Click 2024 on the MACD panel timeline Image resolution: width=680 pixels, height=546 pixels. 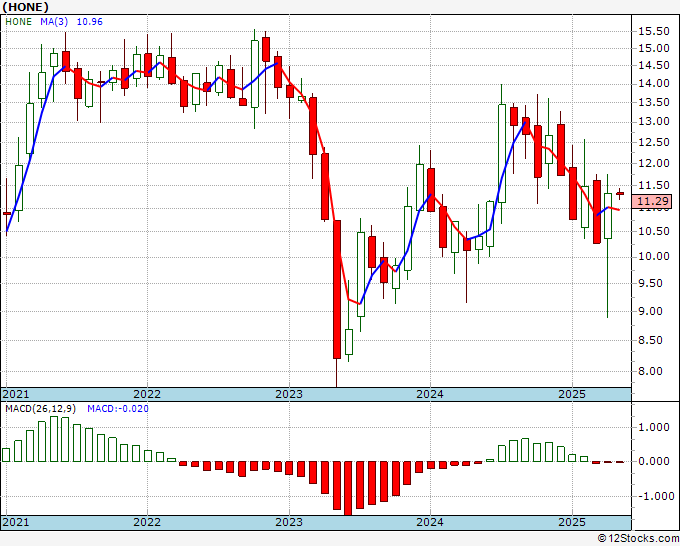[430, 522]
